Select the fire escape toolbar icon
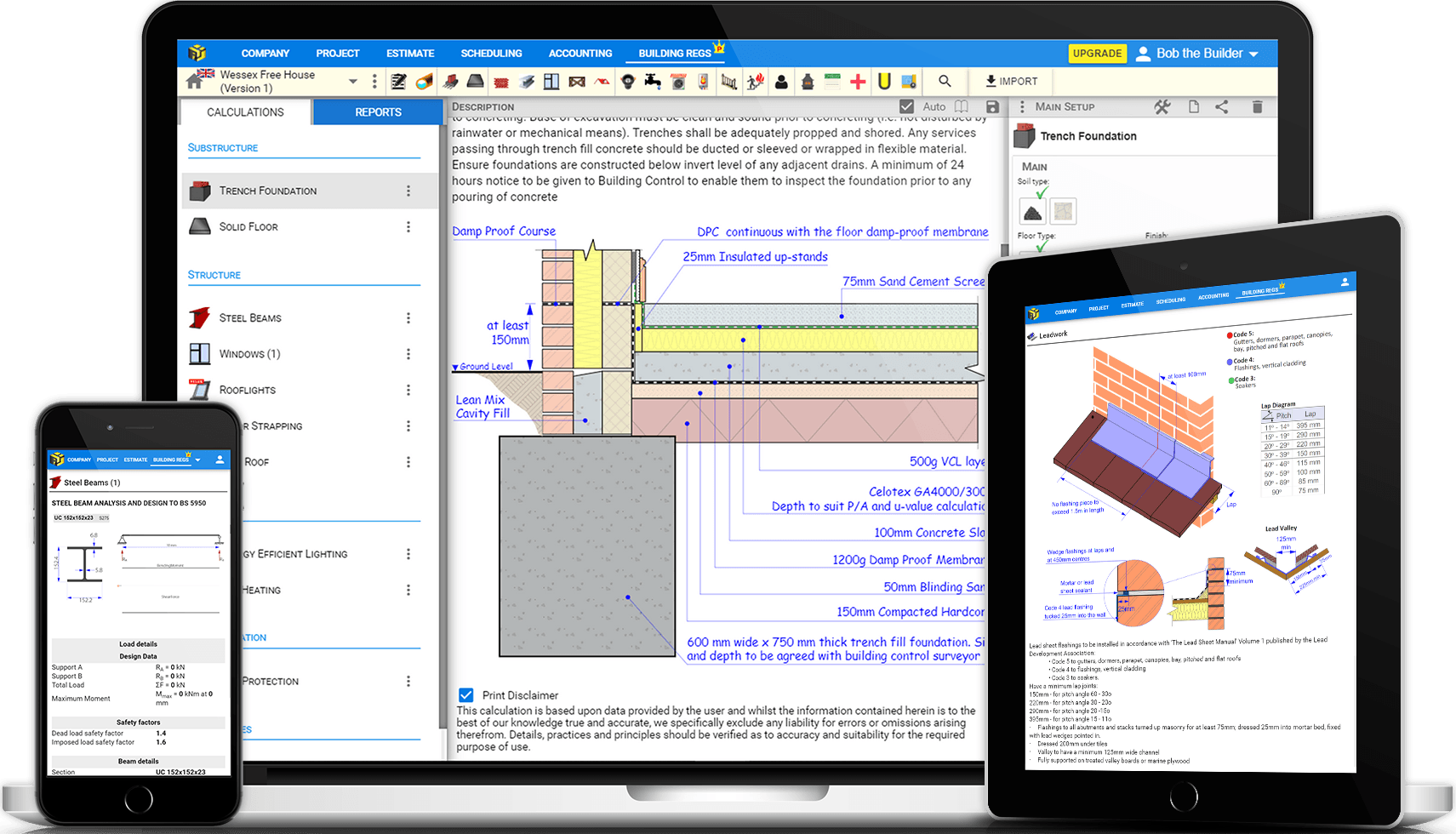1456x834 pixels. pyautogui.click(x=756, y=82)
